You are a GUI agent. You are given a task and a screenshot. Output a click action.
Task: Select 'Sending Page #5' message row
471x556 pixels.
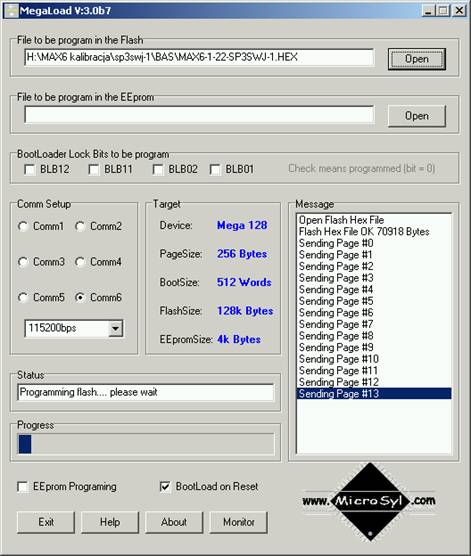[374, 301]
